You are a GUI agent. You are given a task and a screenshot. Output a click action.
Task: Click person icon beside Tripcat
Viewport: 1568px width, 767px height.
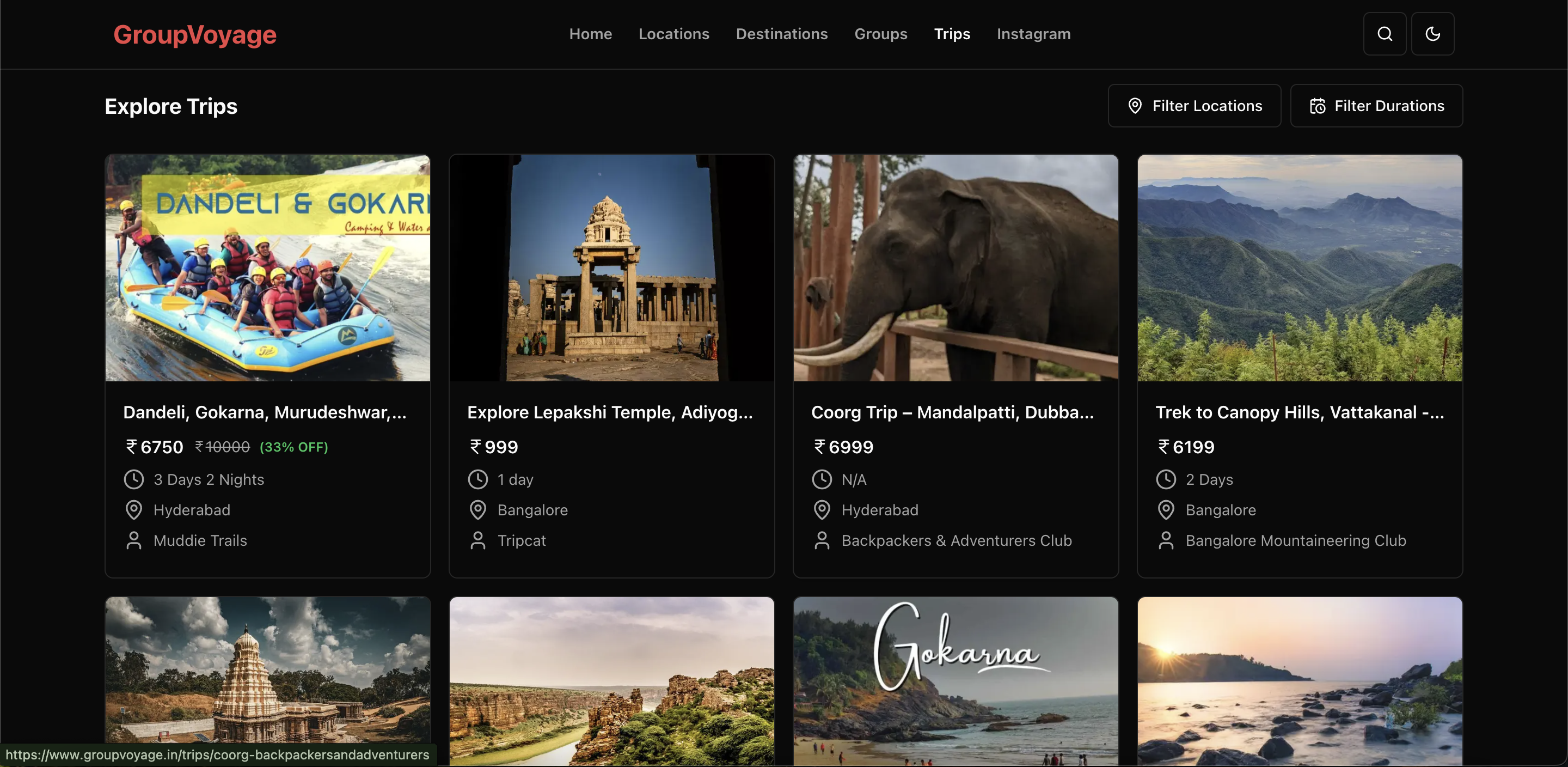click(x=478, y=540)
